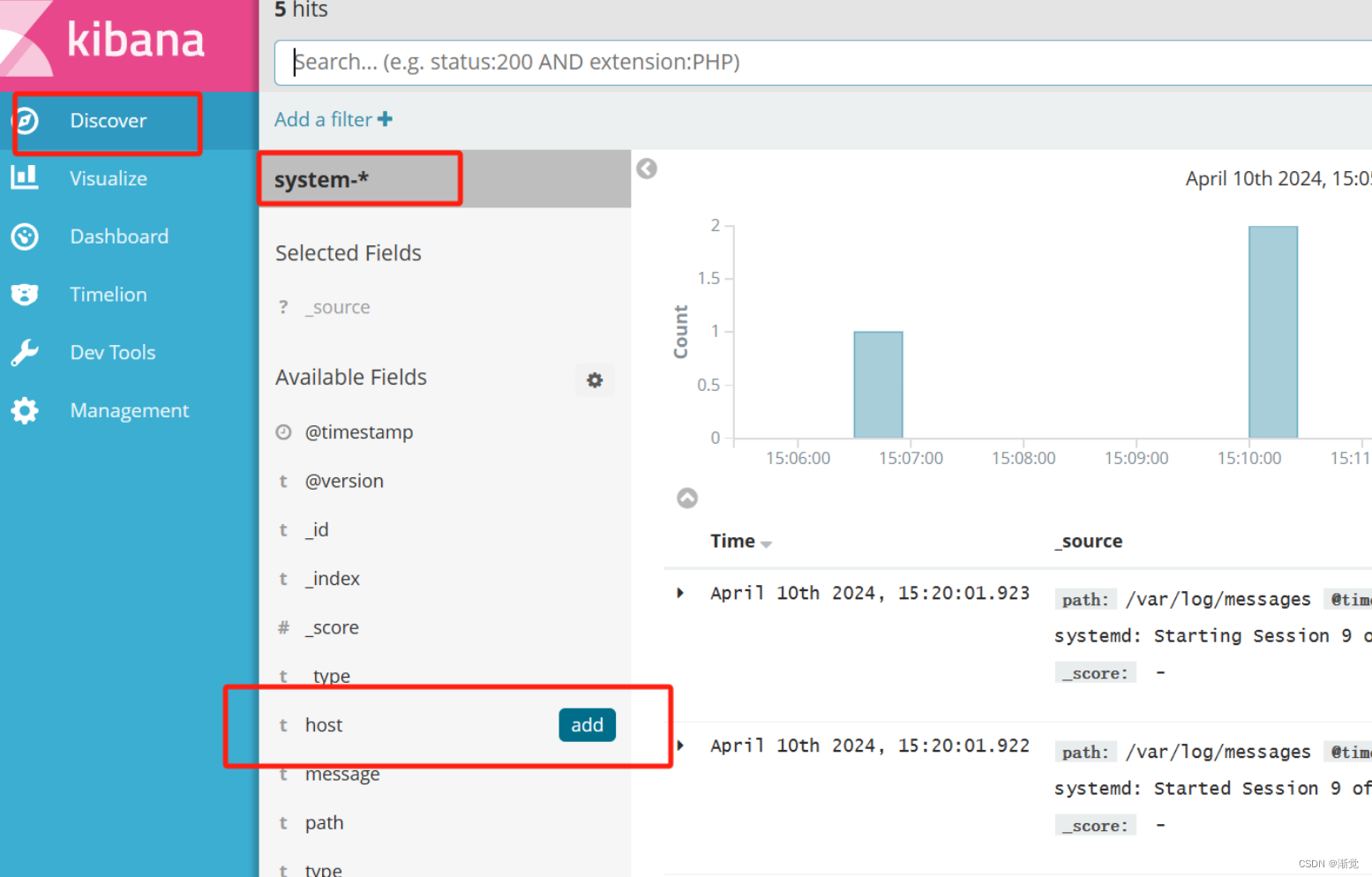
Task: Focus the search query input box
Action: coord(822,63)
